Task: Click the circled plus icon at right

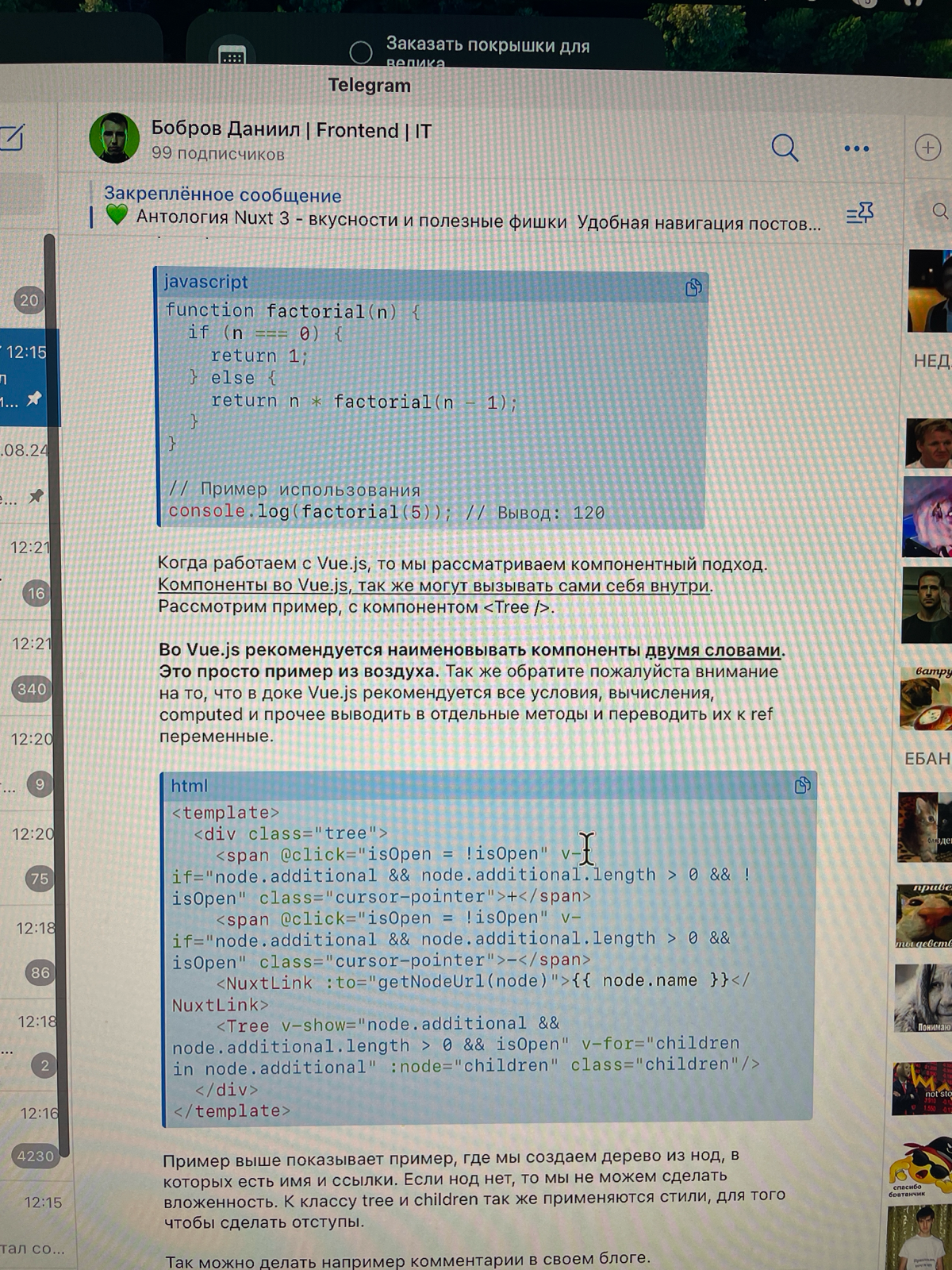Action: point(927,148)
